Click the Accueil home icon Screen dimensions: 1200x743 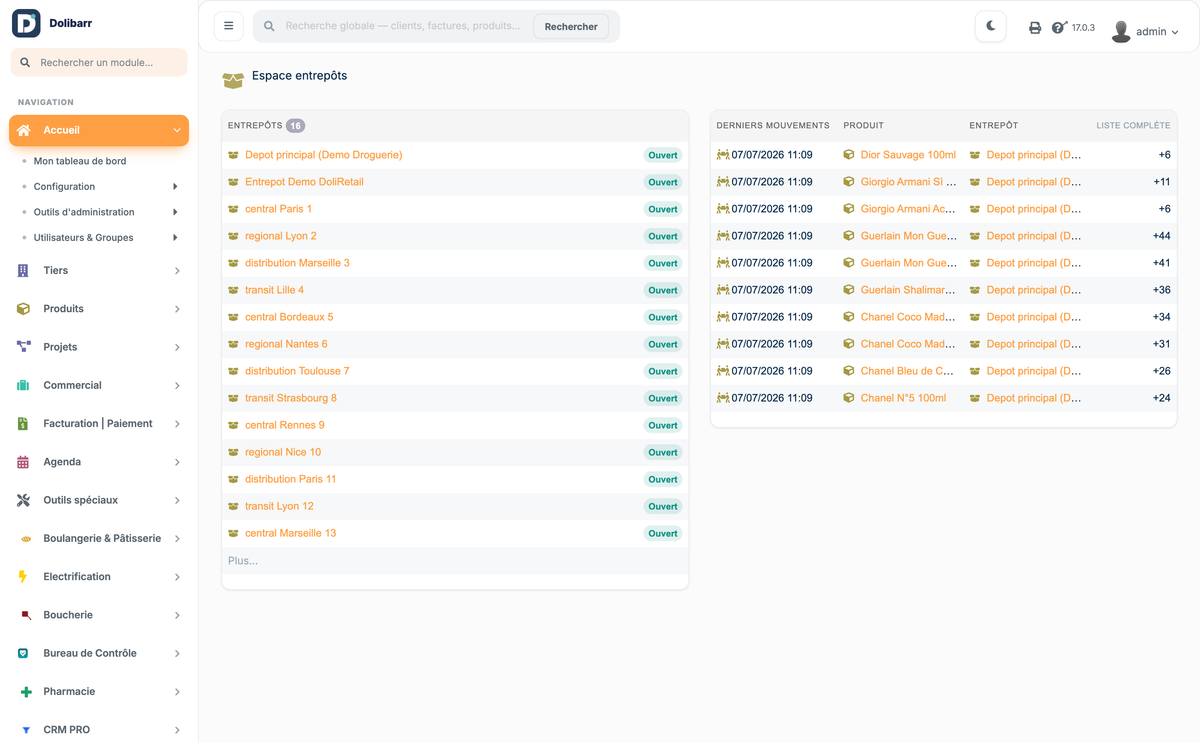pos(24,130)
